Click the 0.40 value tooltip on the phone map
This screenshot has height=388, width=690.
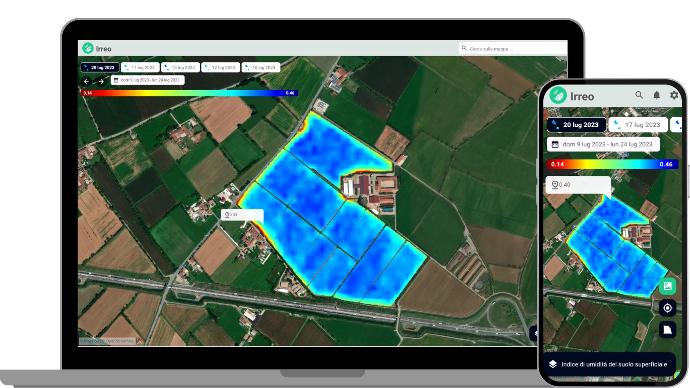click(578, 185)
